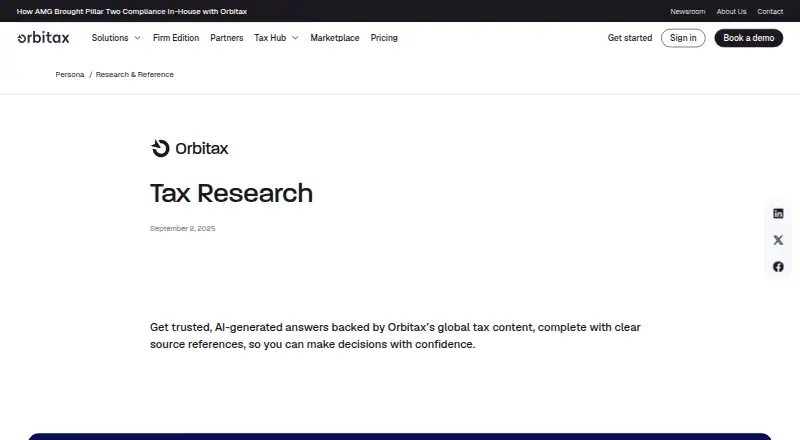
Task: Open the Solutions menu
Action: pos(110,38)
